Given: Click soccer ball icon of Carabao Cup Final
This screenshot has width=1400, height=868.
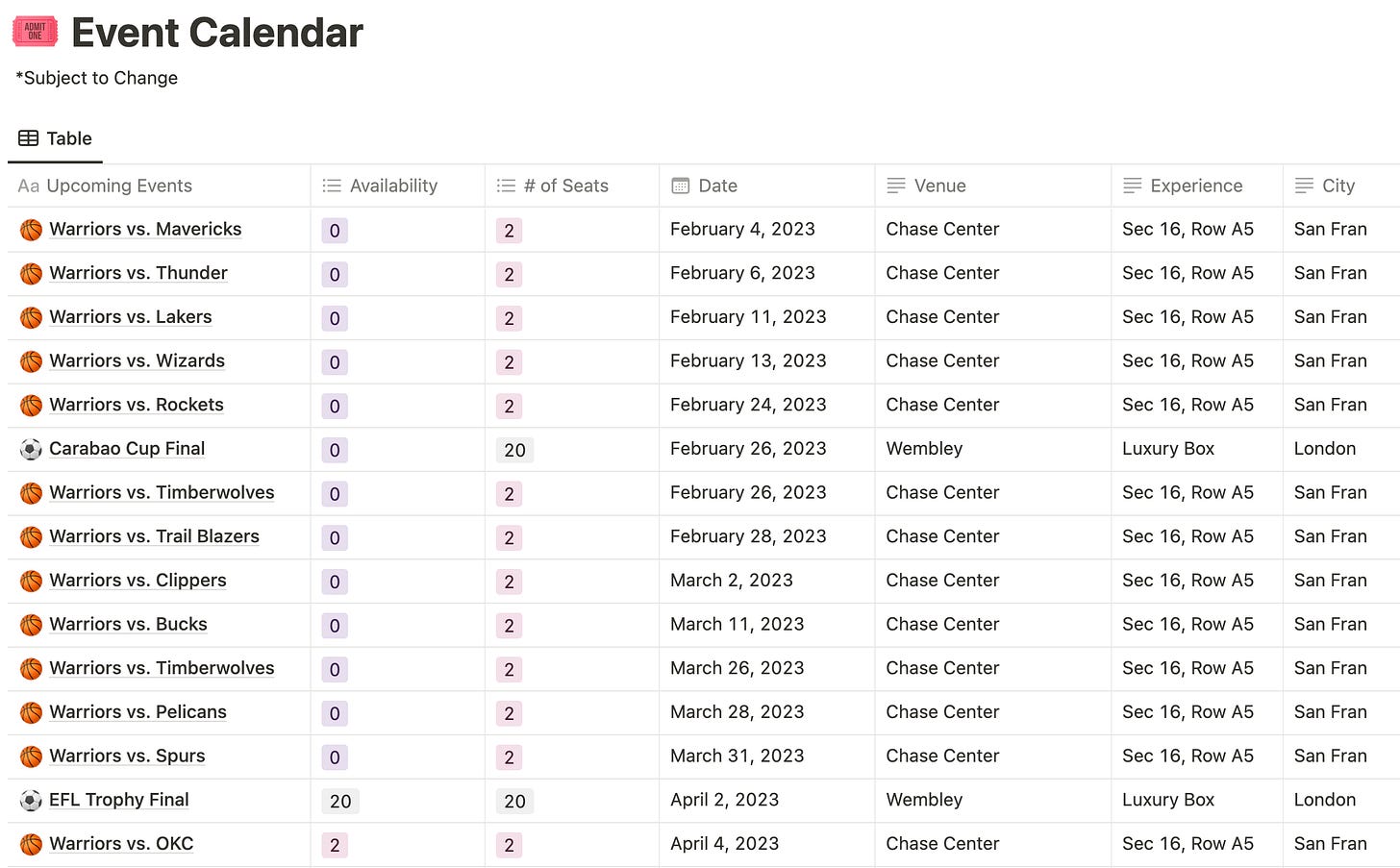Looking at the screenshot, I should pos(31,449).
